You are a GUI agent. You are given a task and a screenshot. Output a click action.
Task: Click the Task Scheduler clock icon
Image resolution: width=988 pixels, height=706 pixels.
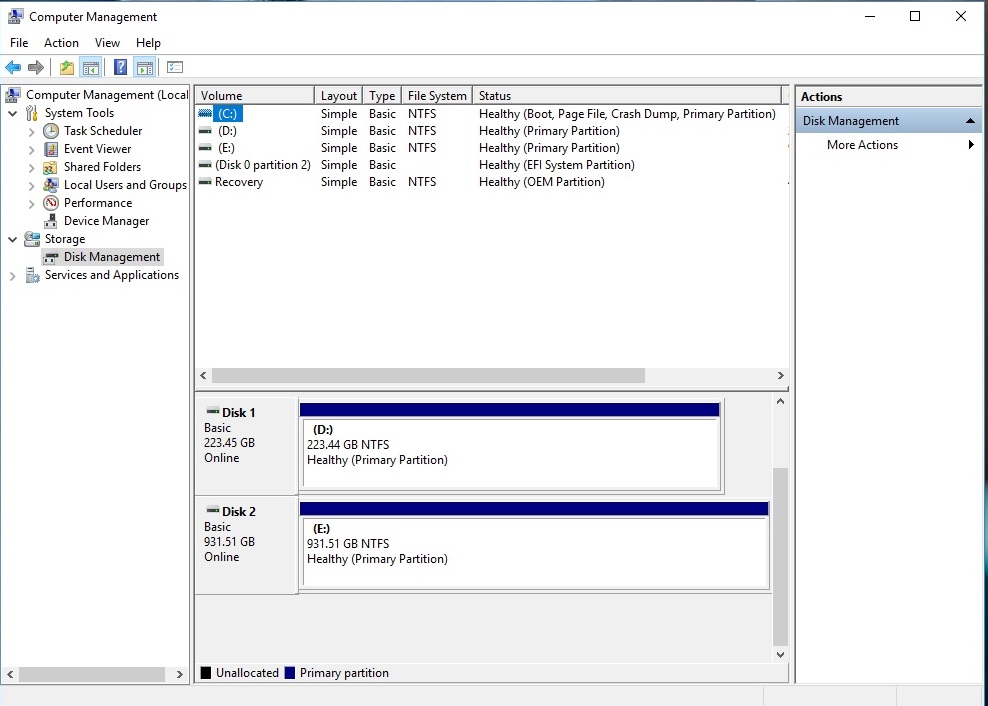click(50, 131)
